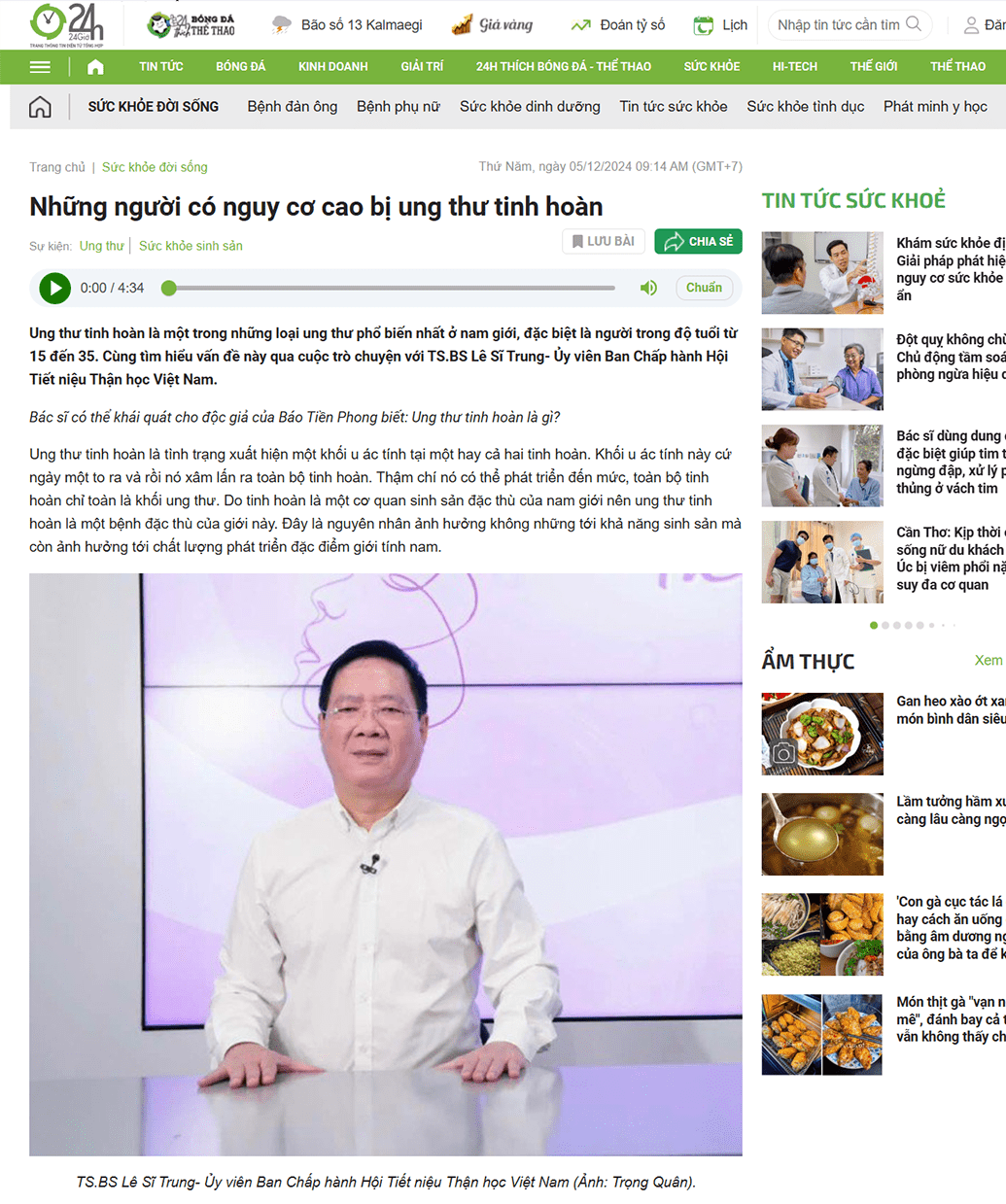Click the user account icon
1006x1204 pixels.
(x=970, y=25)
